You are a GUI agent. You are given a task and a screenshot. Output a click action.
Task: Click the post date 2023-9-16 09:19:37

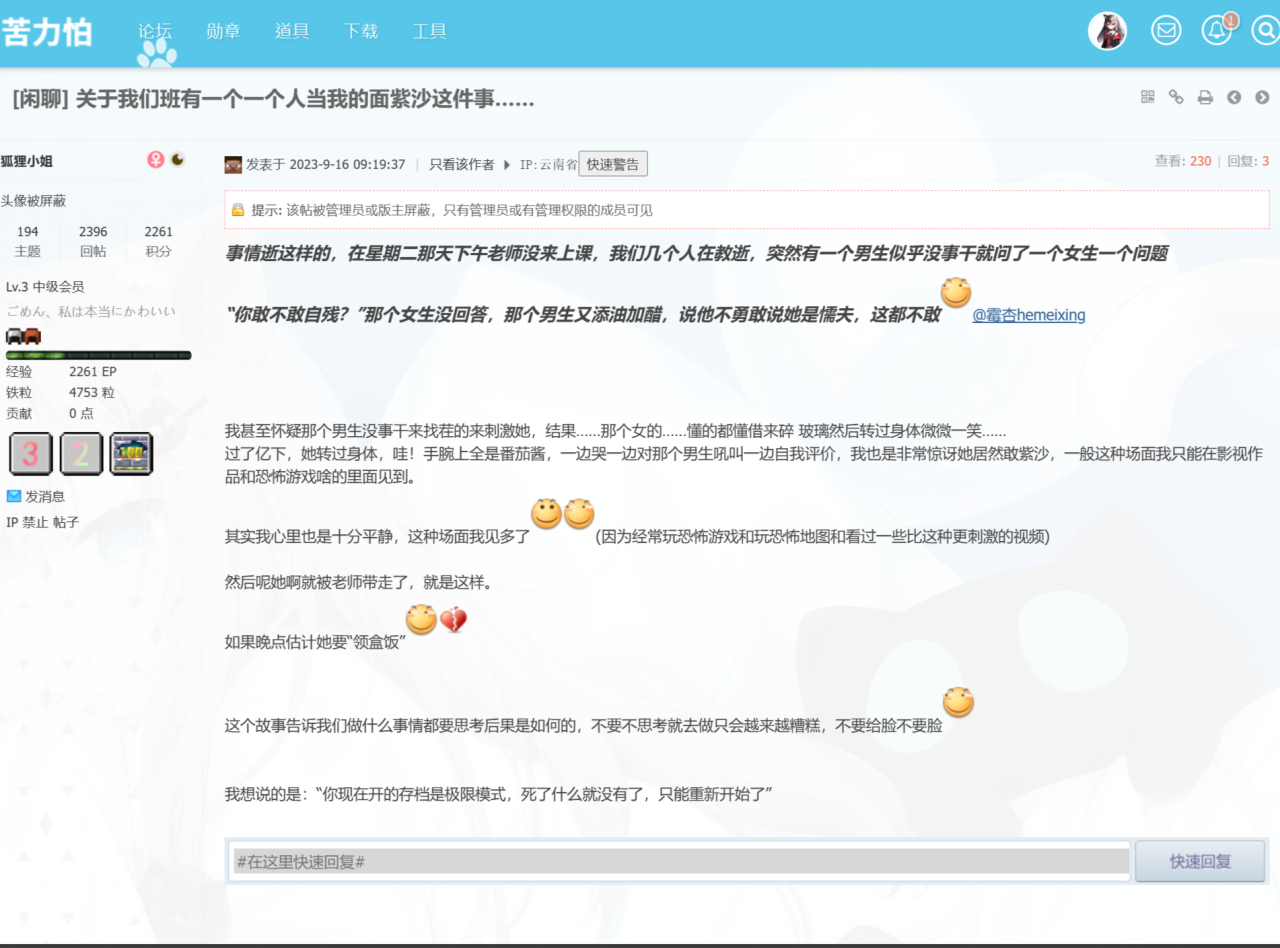[347, 165]
